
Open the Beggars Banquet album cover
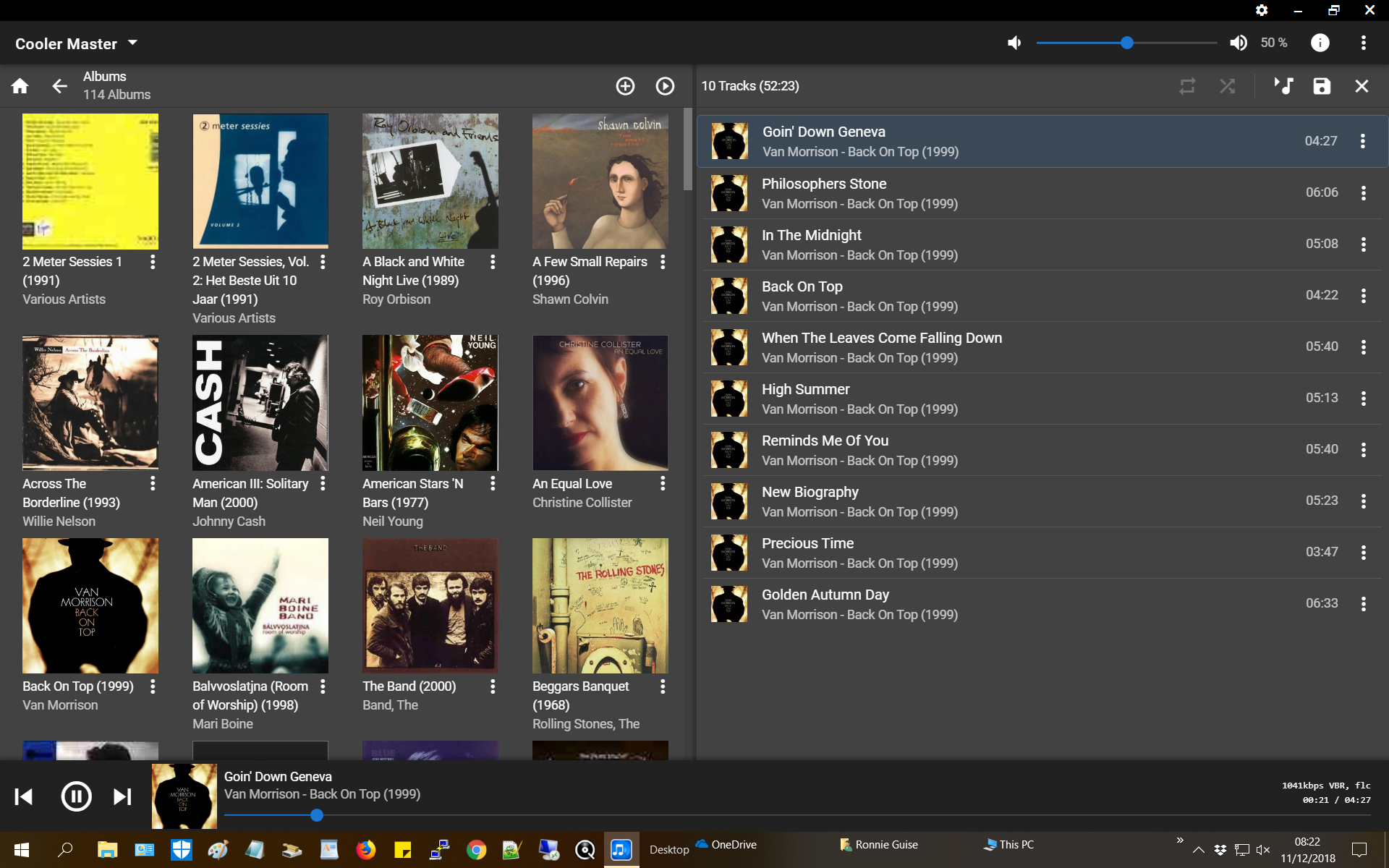(x=600, y=605)
